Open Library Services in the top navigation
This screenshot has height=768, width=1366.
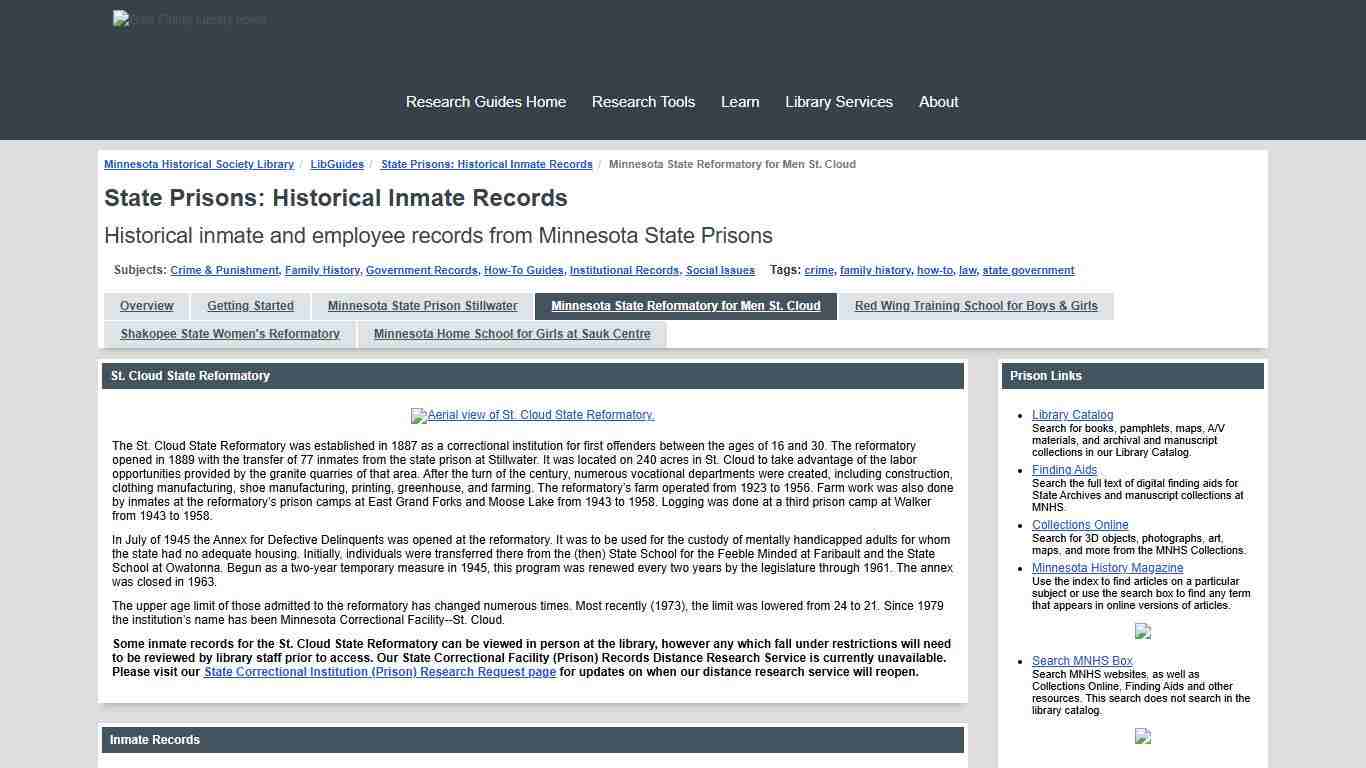click(x=839, y=101)
